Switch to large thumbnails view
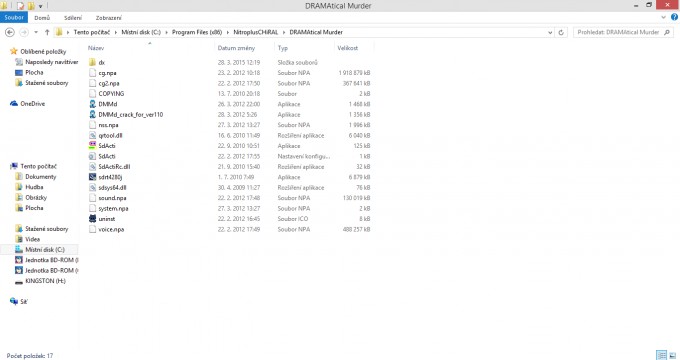The image size is (680, 360). click(x=672, y=355)
